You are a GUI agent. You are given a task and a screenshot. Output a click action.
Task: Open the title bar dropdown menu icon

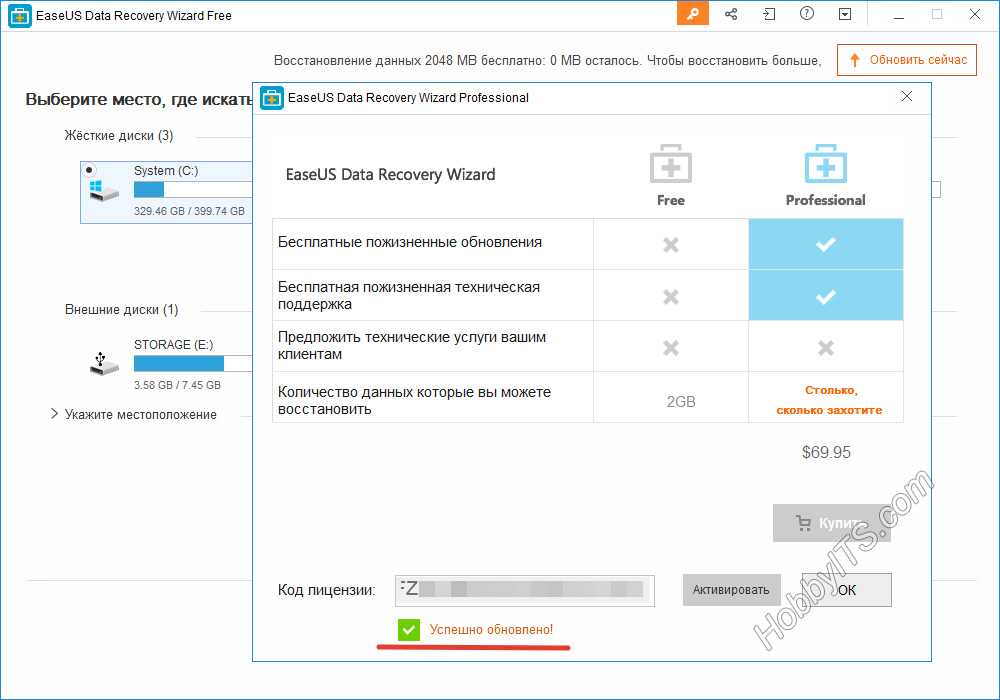[x=845, y=14]
